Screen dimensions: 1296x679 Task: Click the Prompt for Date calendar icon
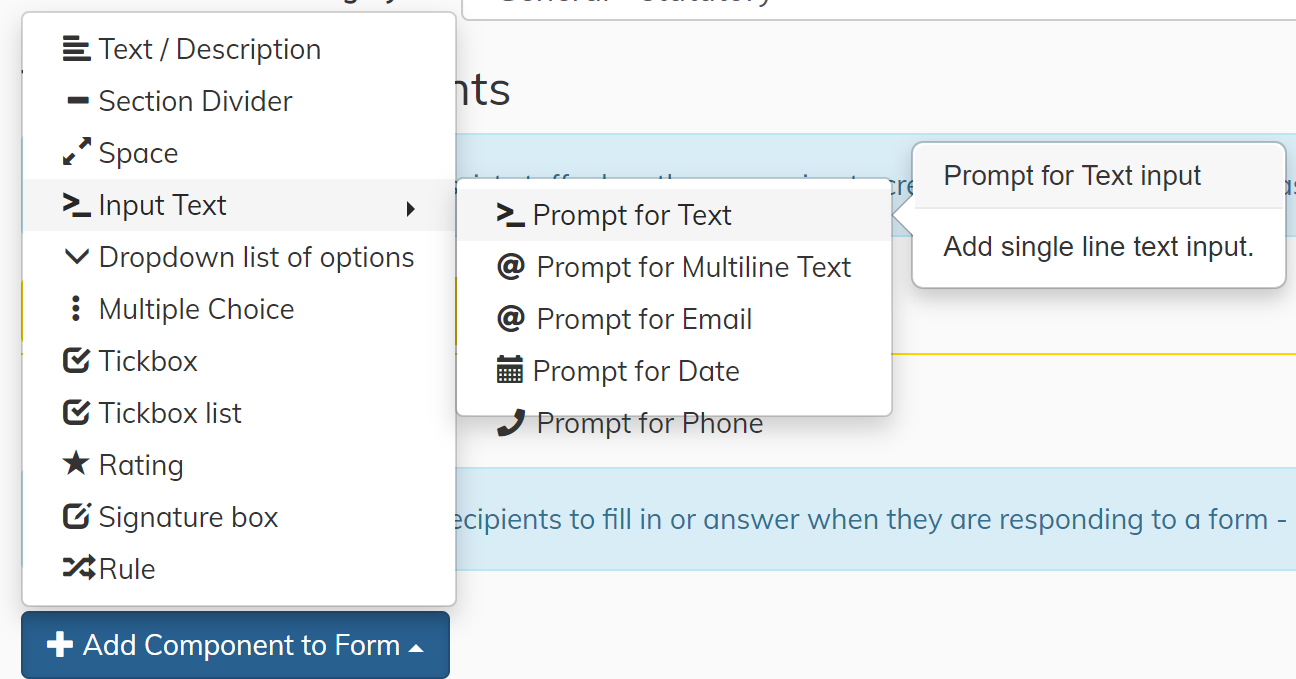point(510,371)
